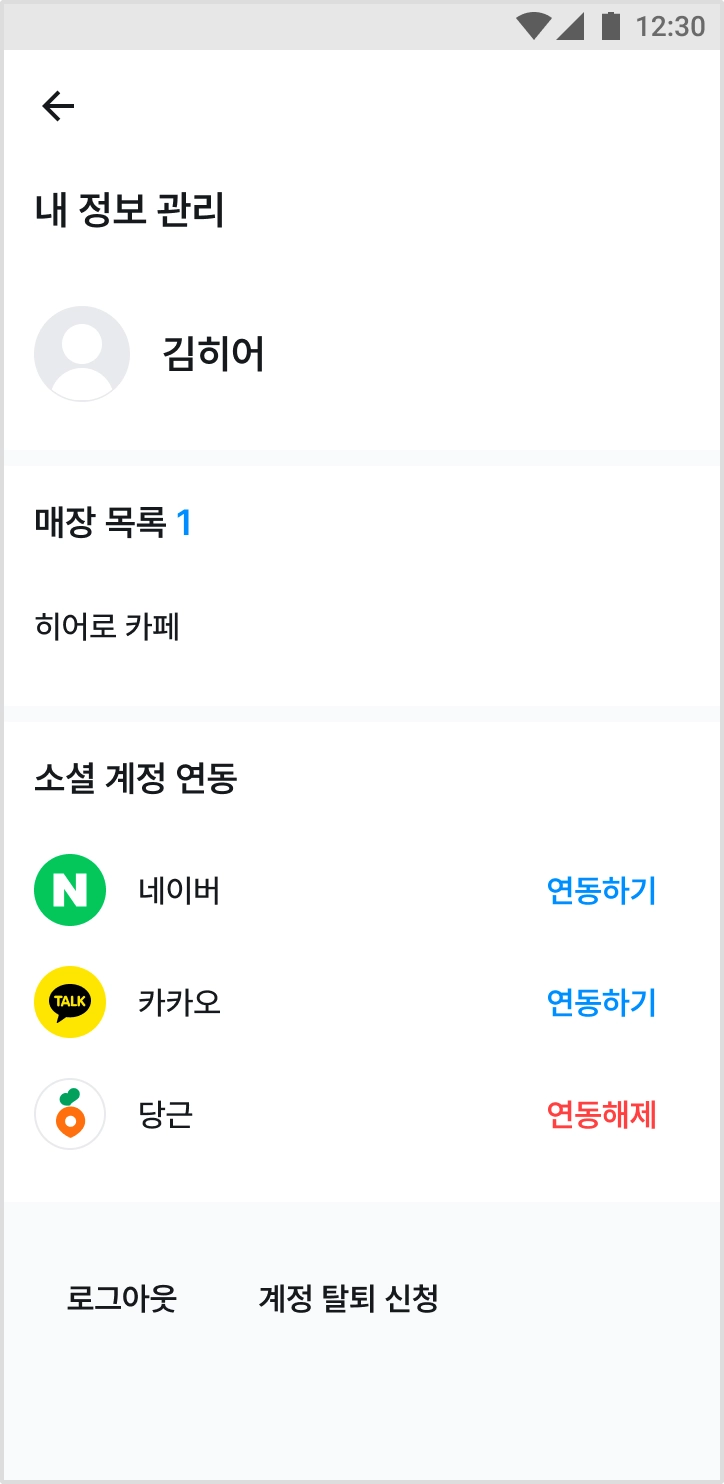Tap the 당근 account label

[166, 1114]
